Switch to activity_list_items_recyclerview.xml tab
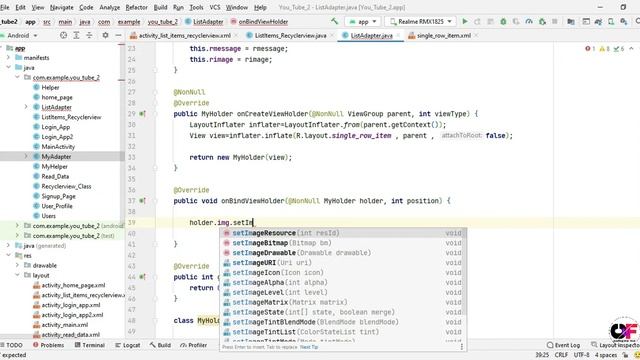This screenshot has width=640, height=360. (184, 36)
